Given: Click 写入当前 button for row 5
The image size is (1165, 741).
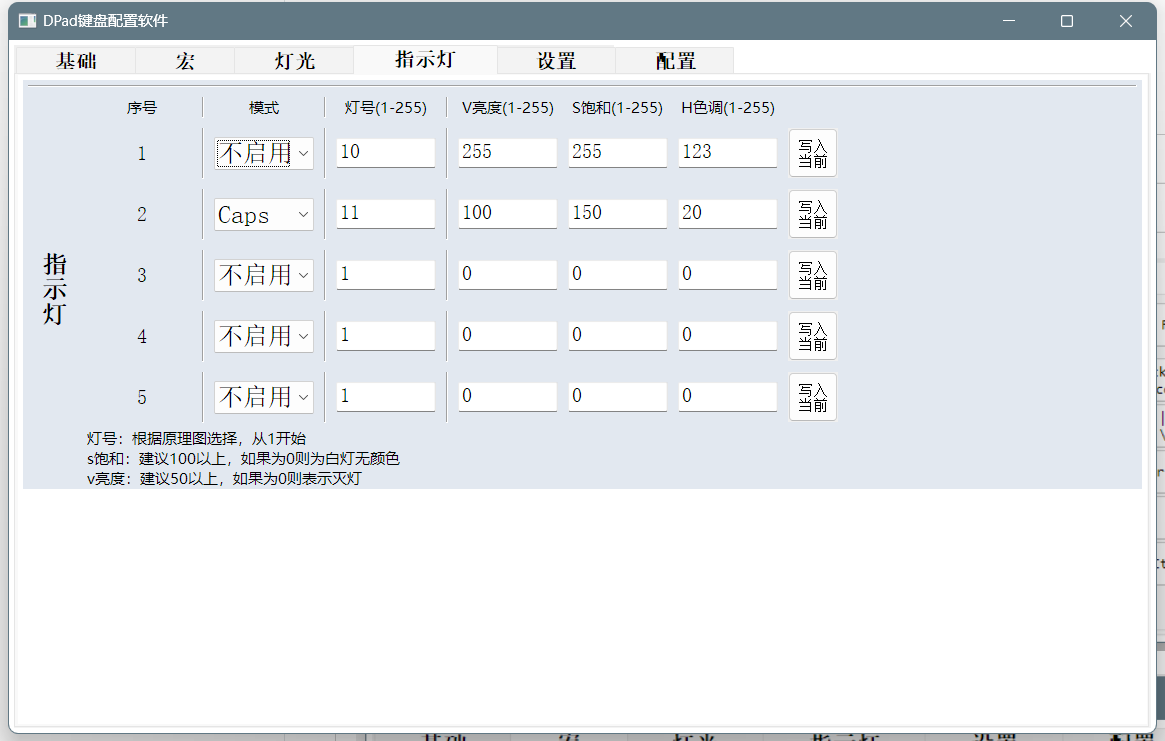Looking at the screenshot, I should click(813, 397).
